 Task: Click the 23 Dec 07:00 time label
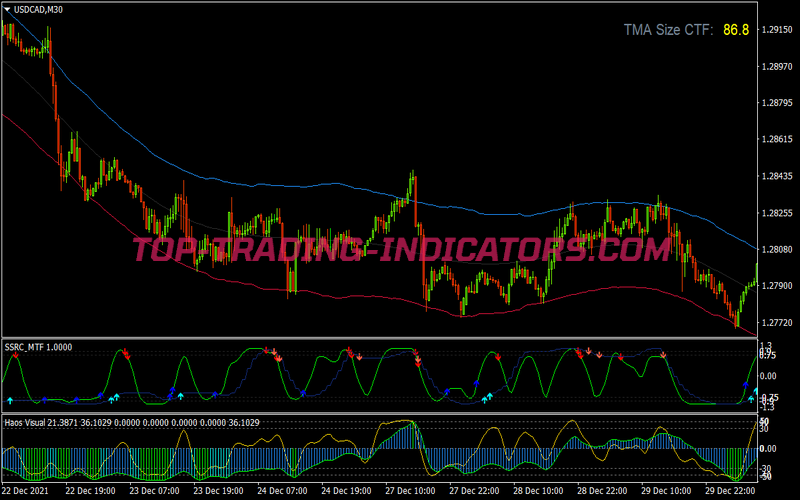click(154, 490)
